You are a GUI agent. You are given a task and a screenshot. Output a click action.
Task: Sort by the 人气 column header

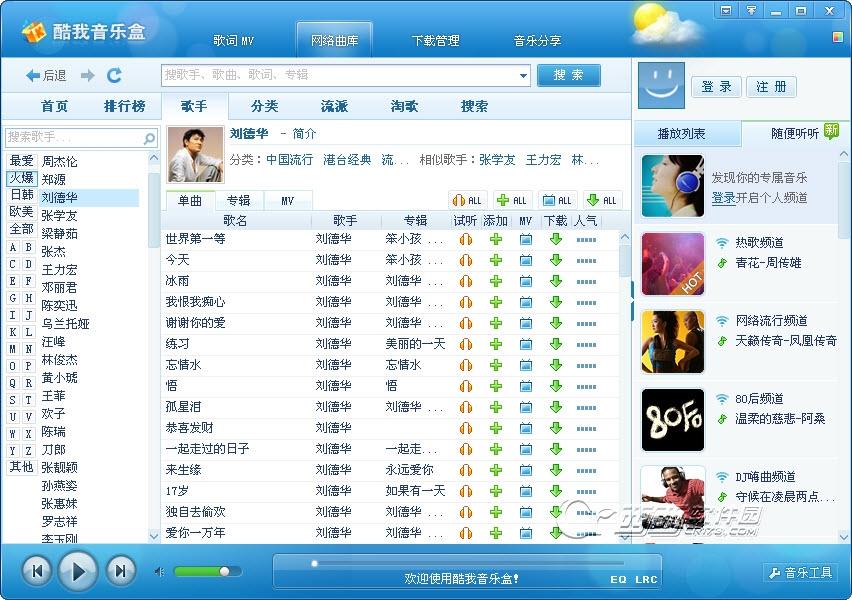coord(585,221)
